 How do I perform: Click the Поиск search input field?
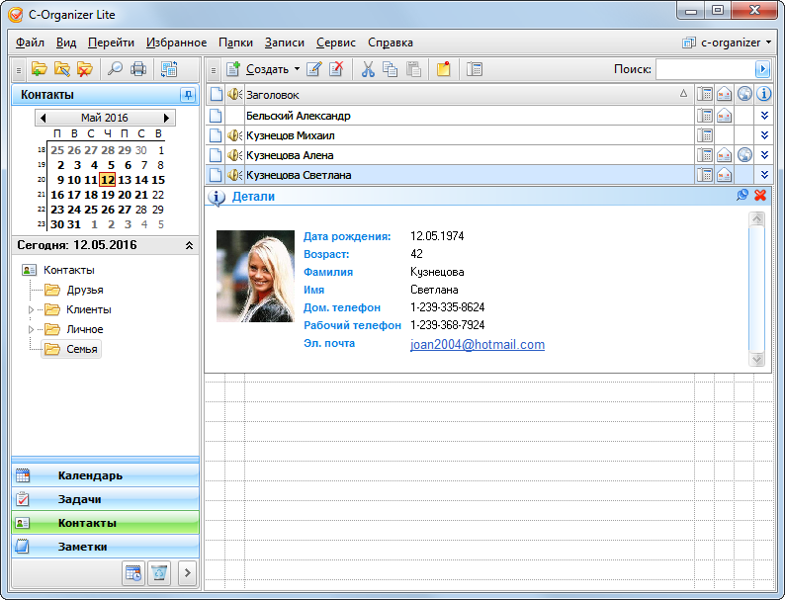(x=704, y=69)
